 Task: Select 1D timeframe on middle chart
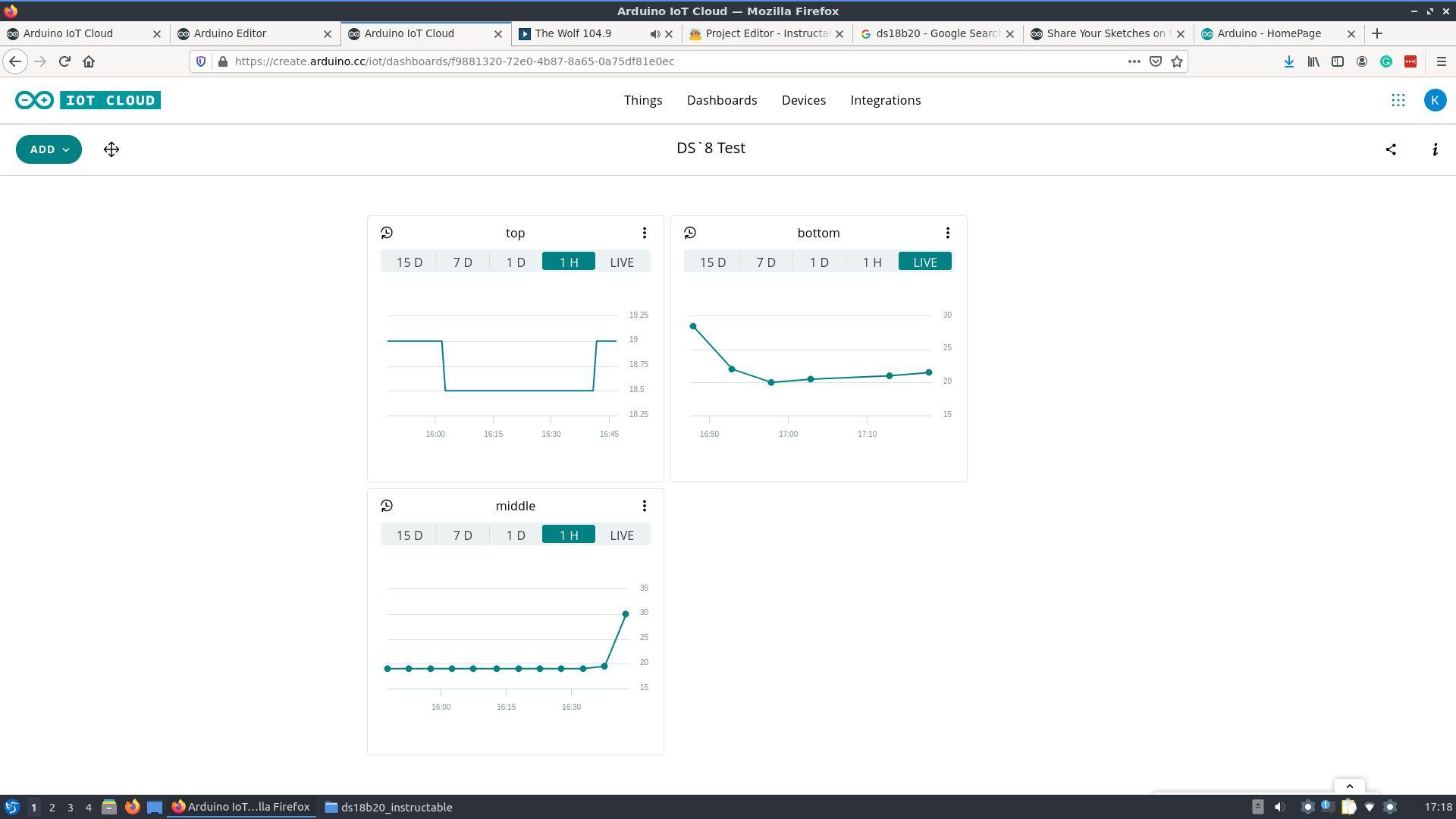(x=514, y=535)
